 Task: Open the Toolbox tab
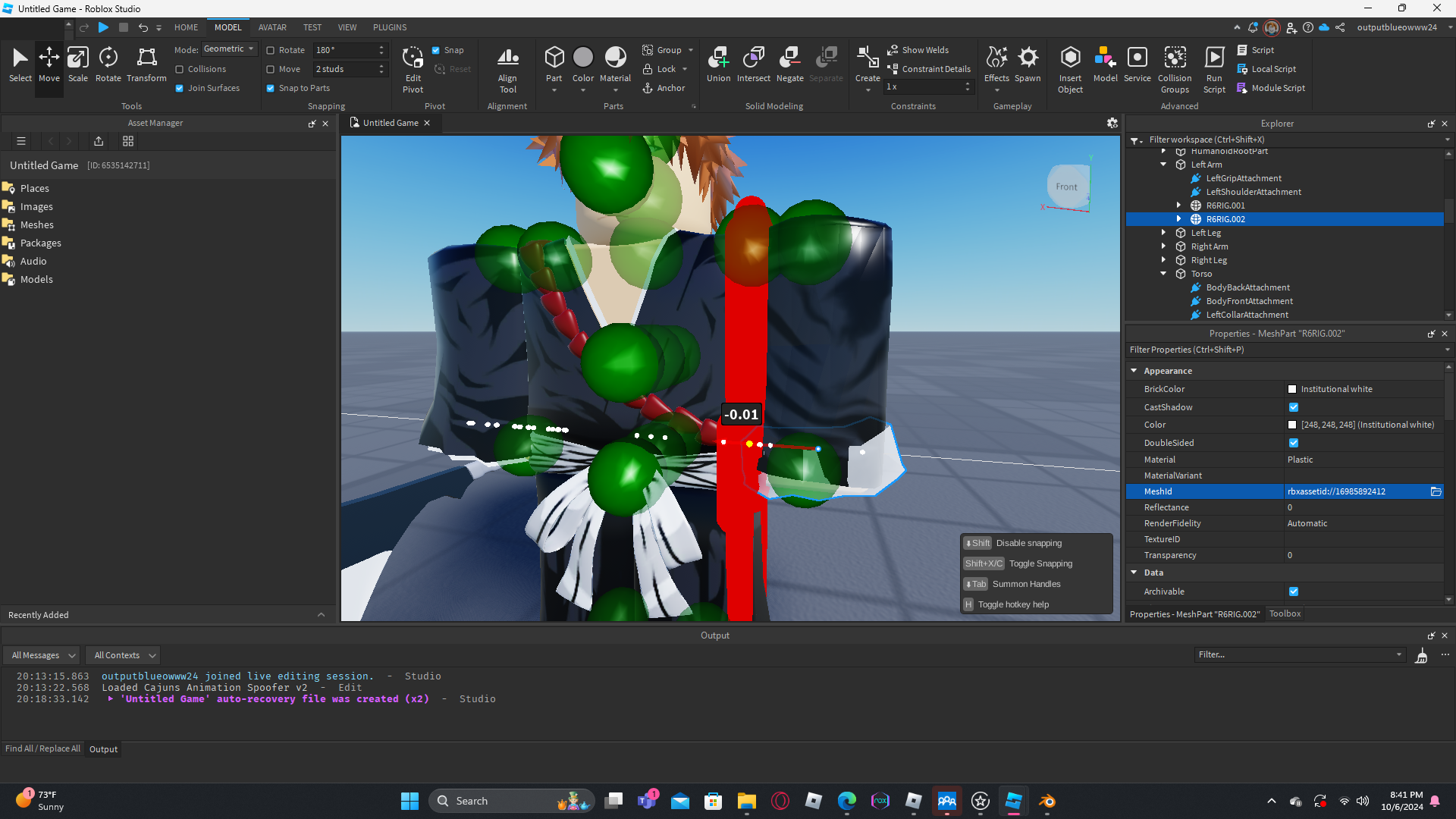click(1285, 613)
